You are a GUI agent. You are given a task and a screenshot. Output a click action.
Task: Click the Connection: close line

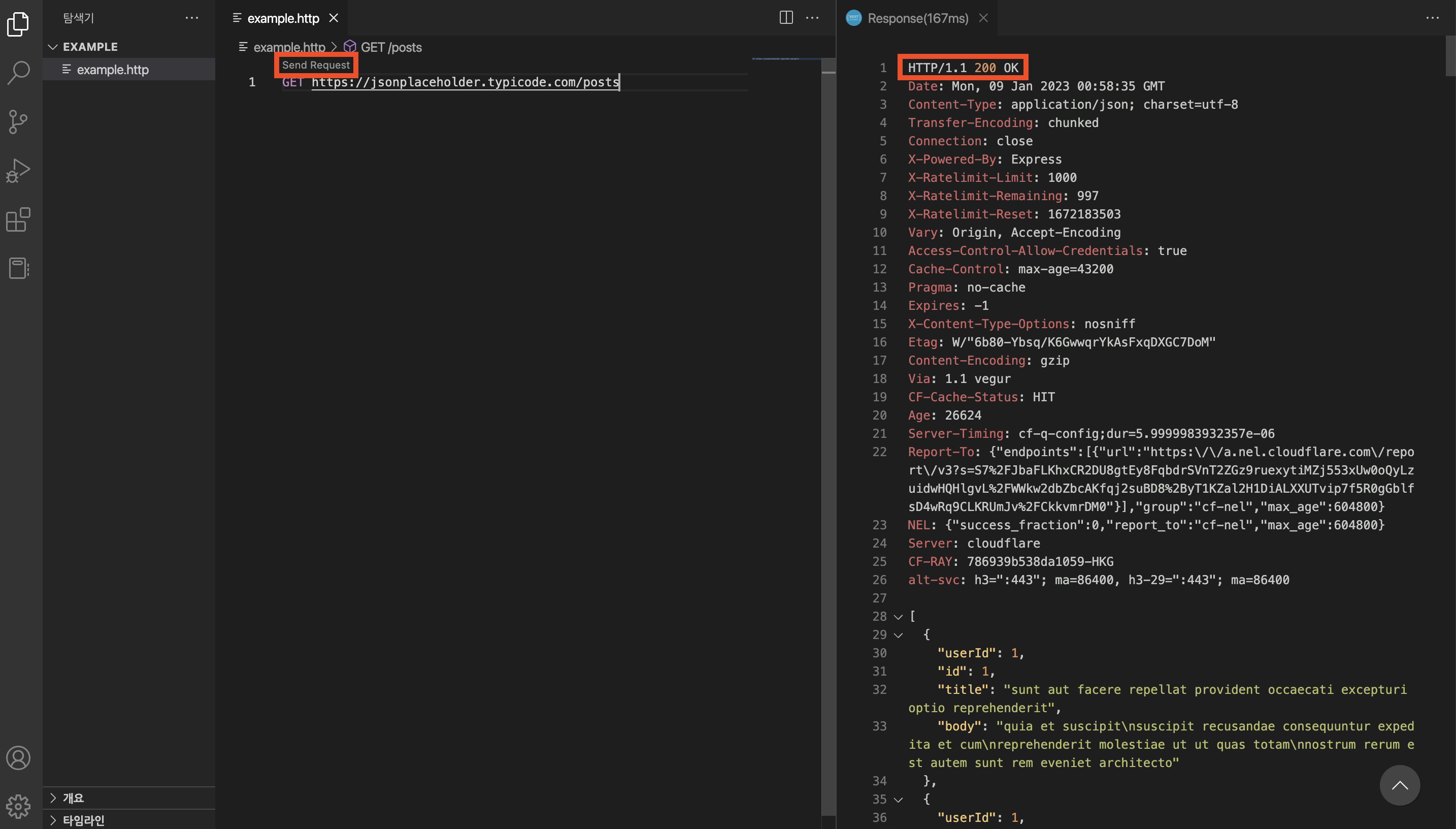[970, 141]
